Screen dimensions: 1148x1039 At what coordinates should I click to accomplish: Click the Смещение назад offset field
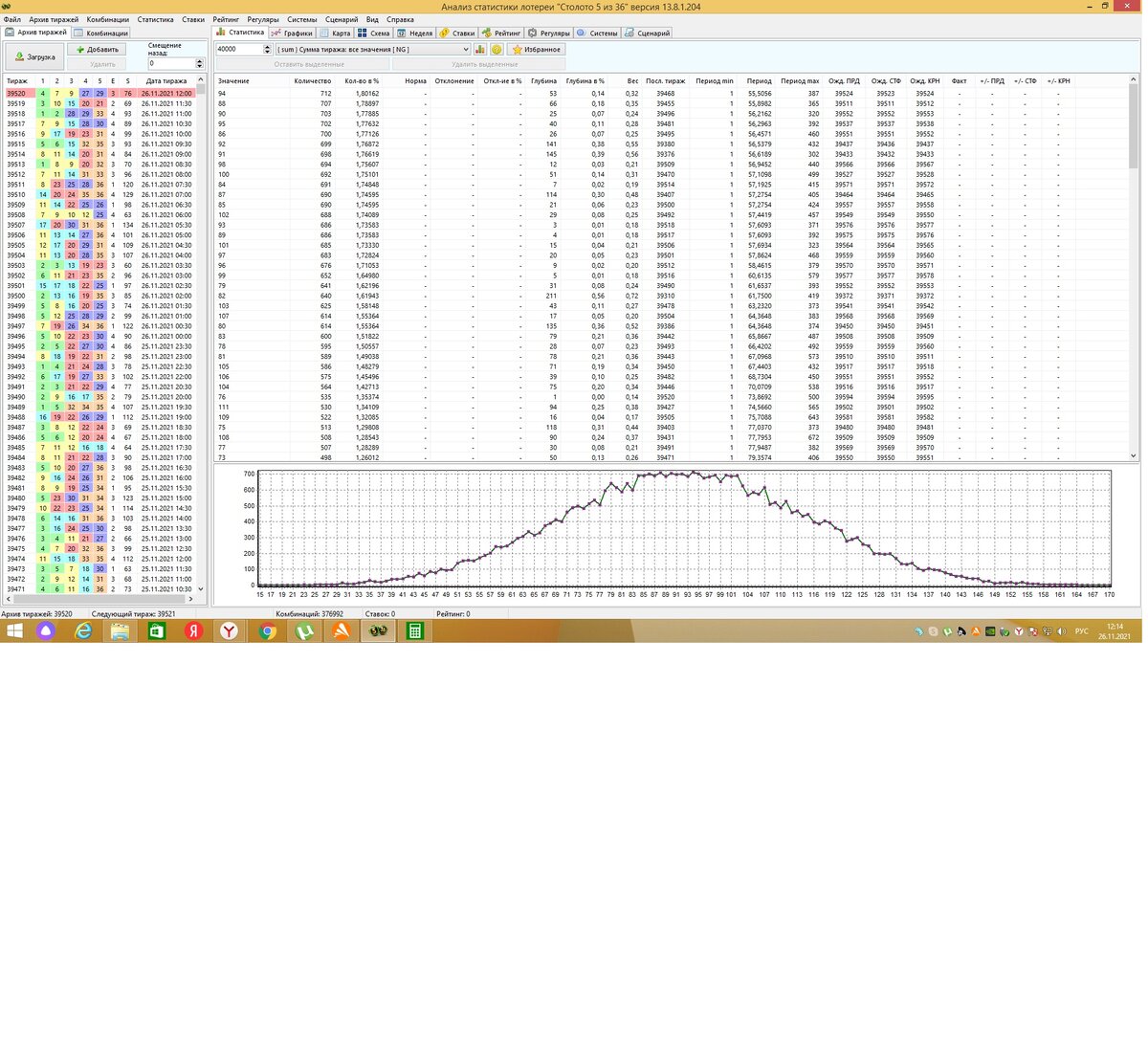[x=170, y=63]
